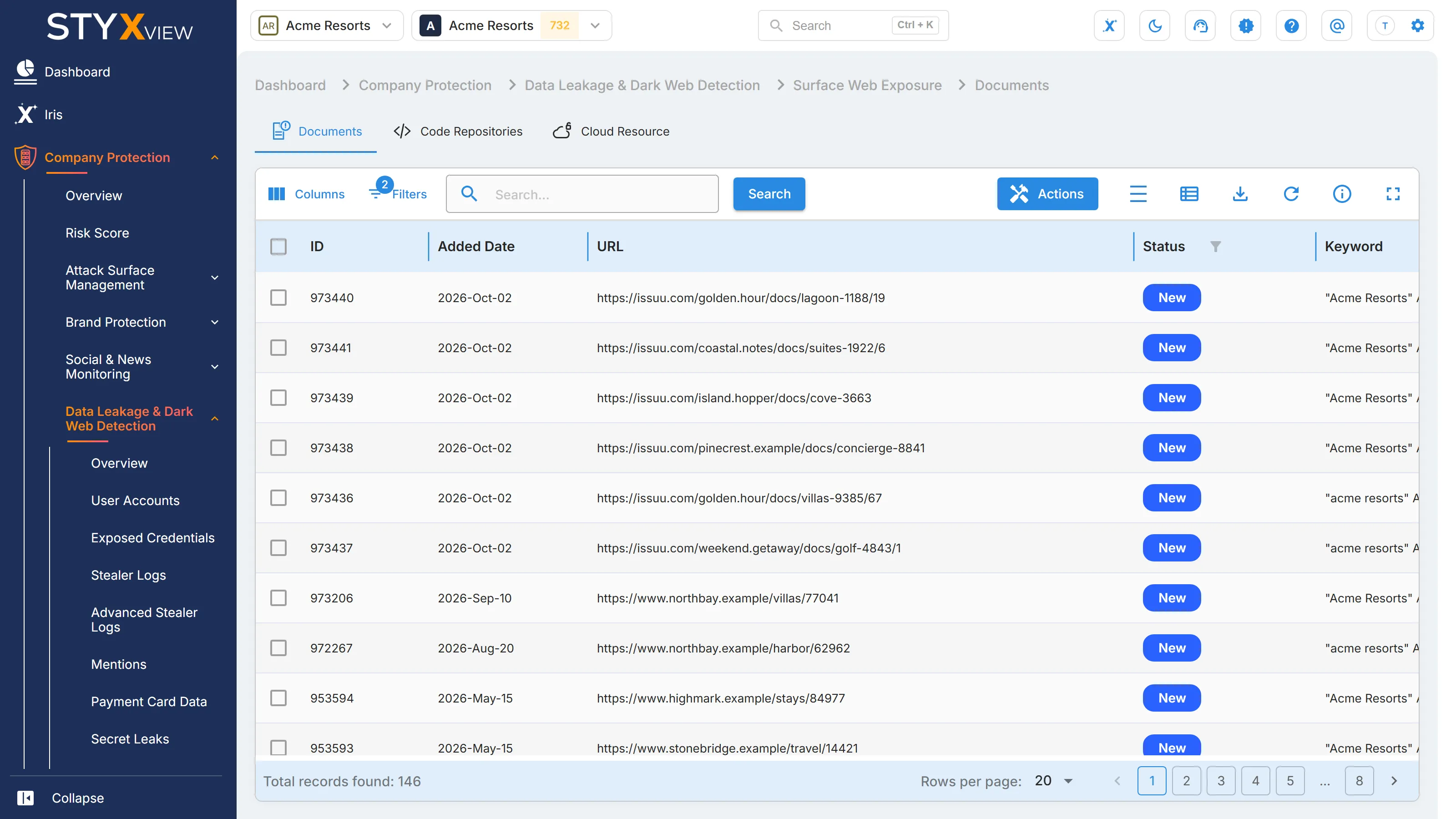Toggle dark mode moon icon
This screenshot has width=1456, height=819.
point(1155,25)
